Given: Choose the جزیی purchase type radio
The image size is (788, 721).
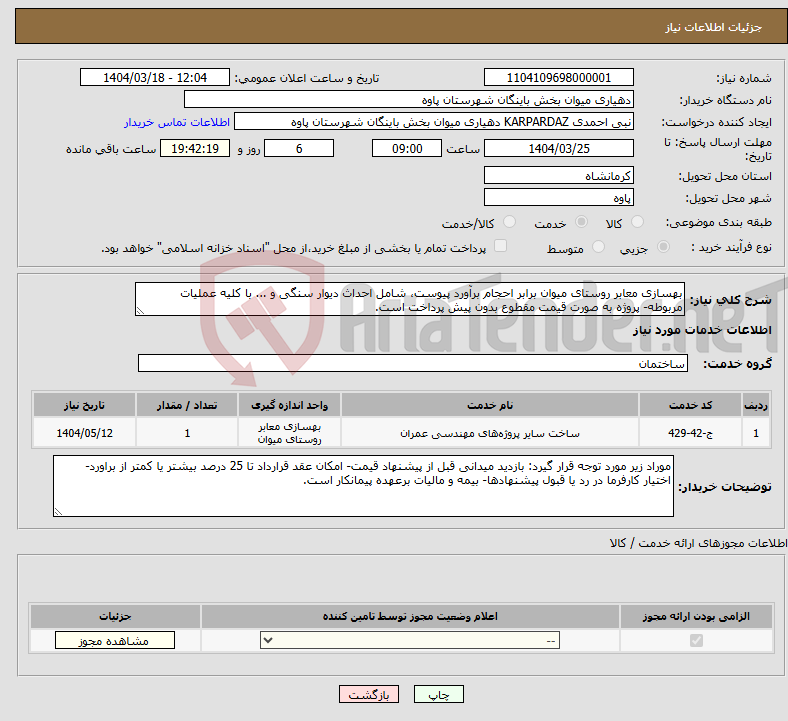Looking at the screenshot, I should pyautogui.click(x=663, y=247).
